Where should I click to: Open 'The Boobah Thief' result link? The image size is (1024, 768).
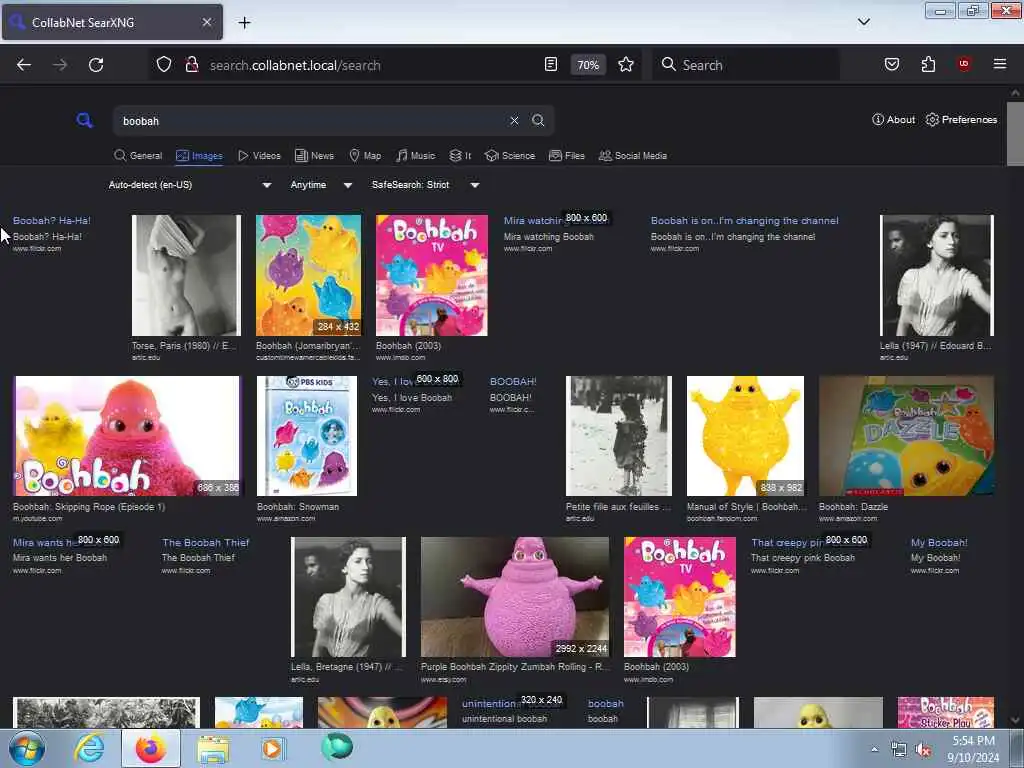(206, 543)
